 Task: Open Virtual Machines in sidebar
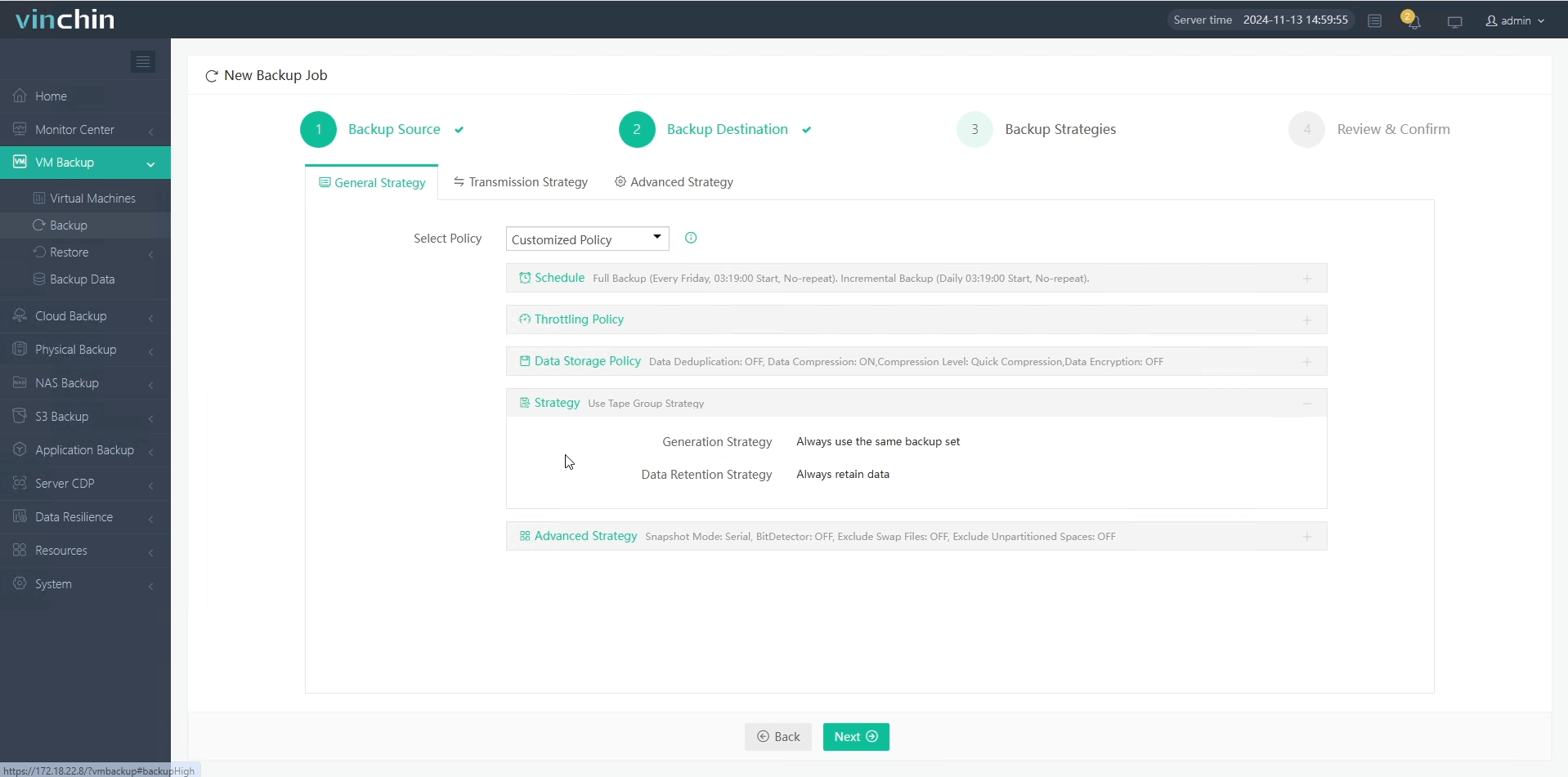coord(85,198)
